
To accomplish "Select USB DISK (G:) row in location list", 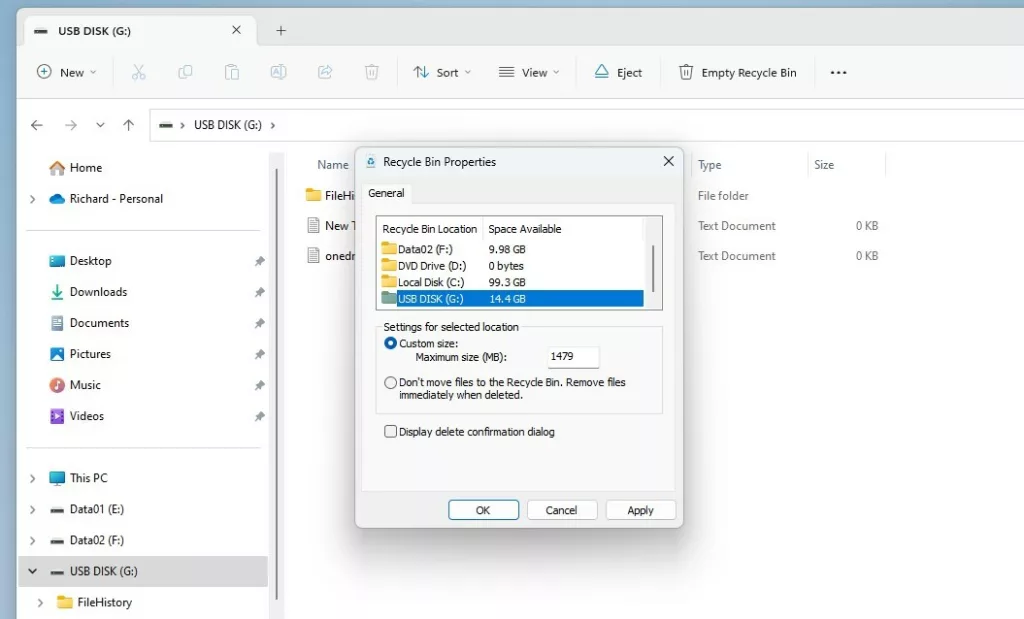I will pos(511,298).
